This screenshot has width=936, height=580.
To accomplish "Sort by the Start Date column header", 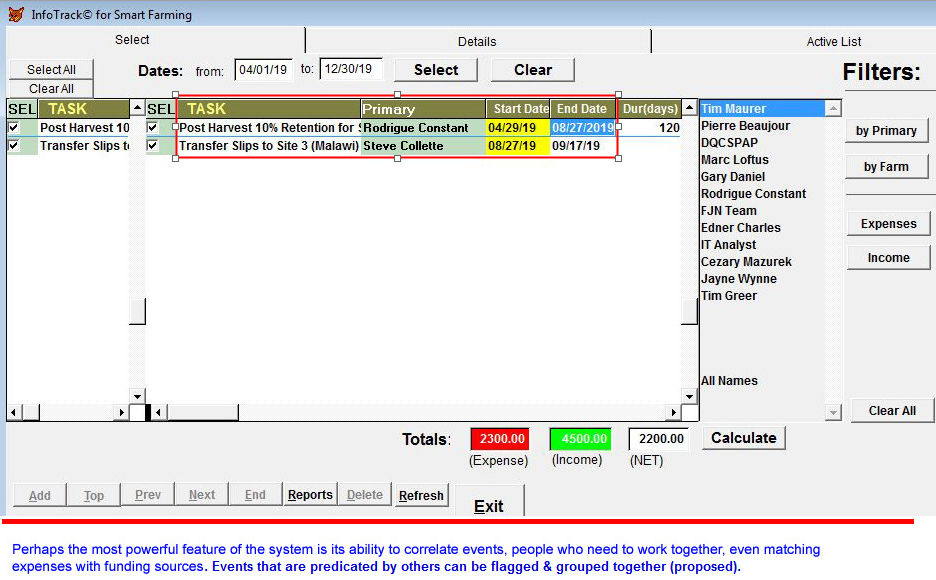I will click(x=520, y=109).
